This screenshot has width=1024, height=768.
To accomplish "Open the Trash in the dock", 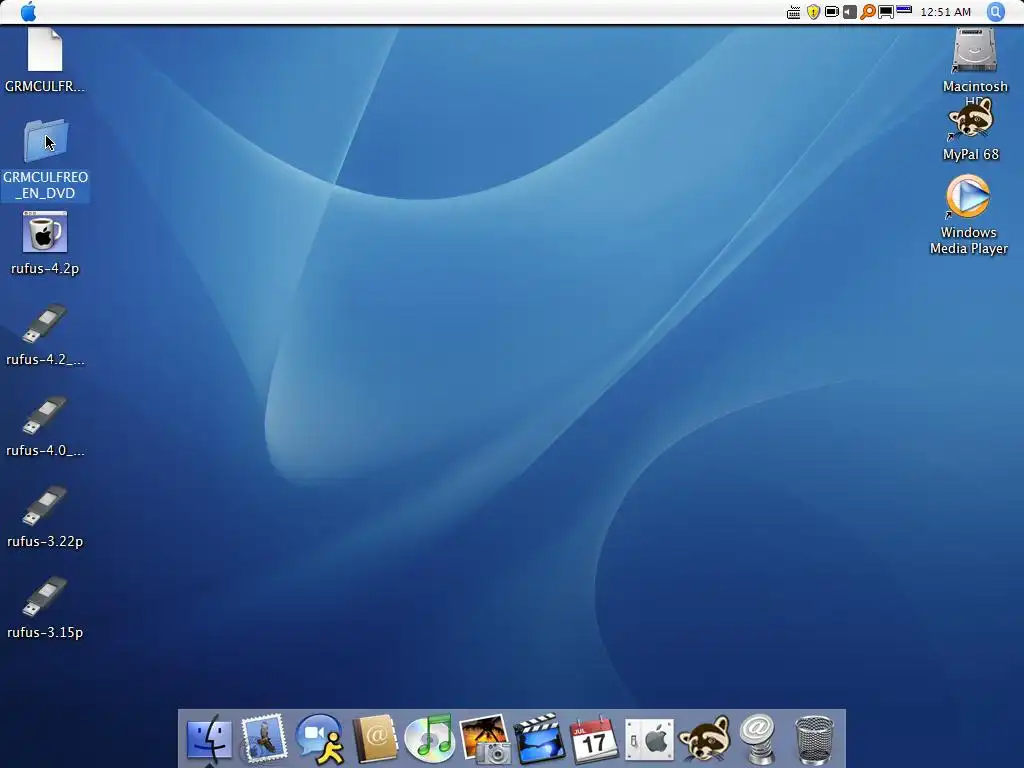I will [814, 740].
